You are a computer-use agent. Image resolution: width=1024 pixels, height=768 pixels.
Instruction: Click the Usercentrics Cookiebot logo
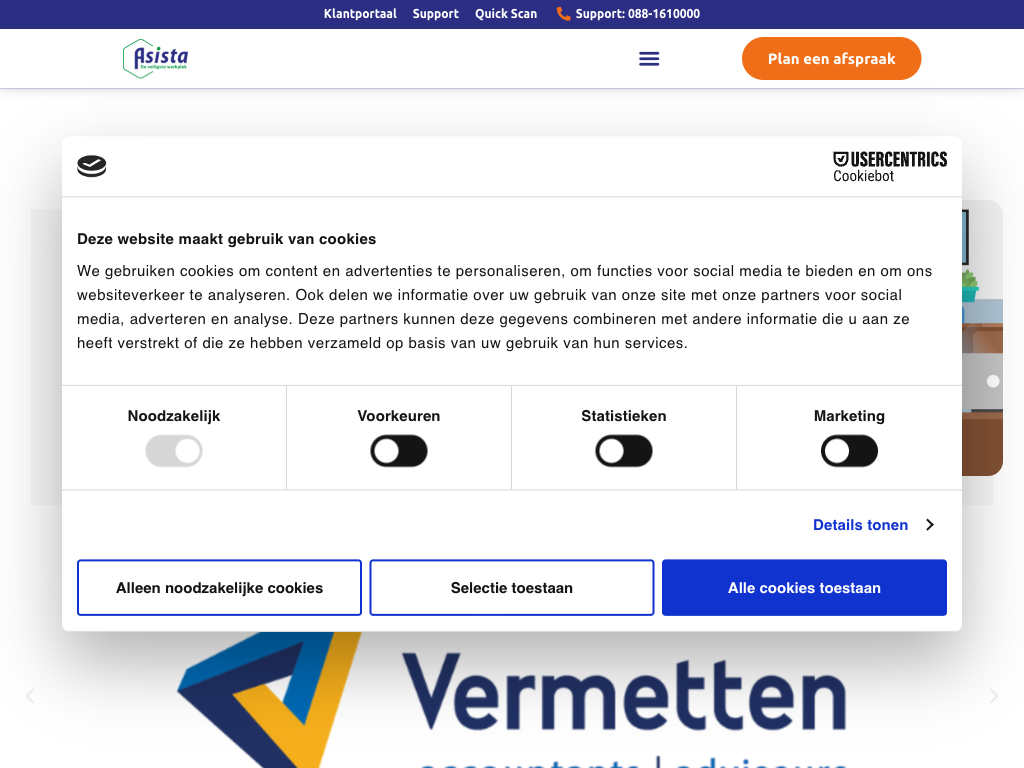889,166
